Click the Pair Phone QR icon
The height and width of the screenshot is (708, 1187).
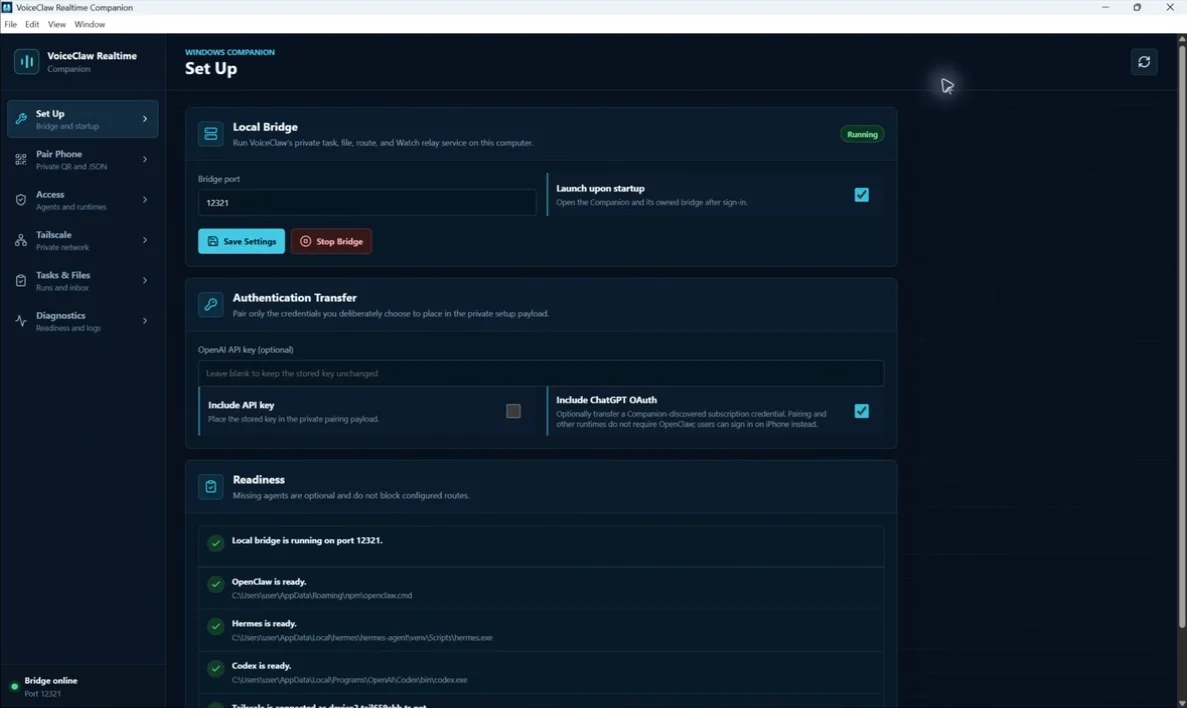coord(21,159)
